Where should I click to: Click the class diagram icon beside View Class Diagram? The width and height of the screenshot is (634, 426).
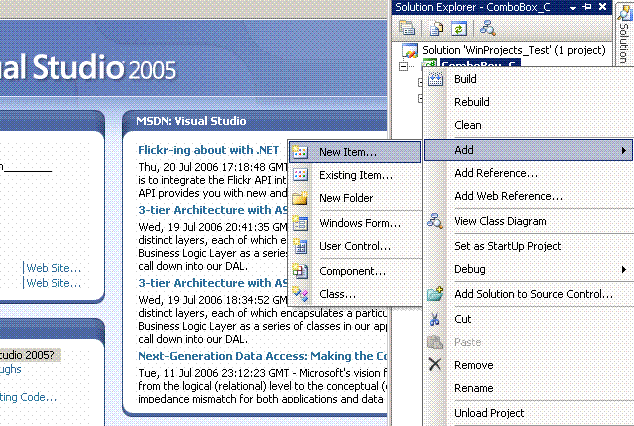click(x=435, y=221)
